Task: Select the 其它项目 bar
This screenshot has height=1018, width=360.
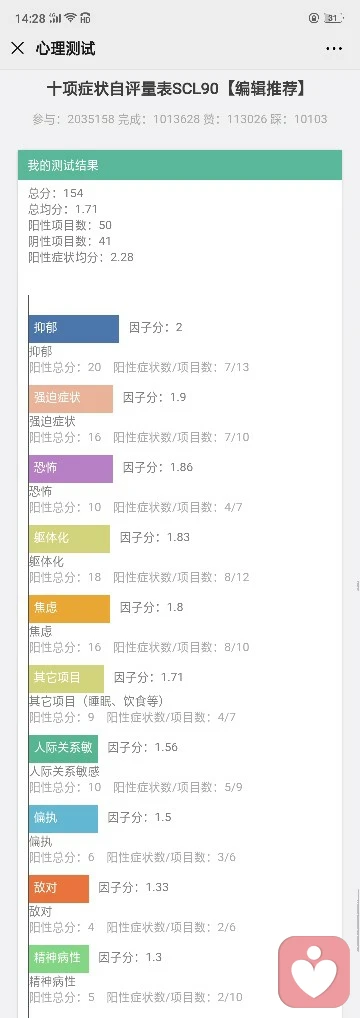Action: pos(66,678)
